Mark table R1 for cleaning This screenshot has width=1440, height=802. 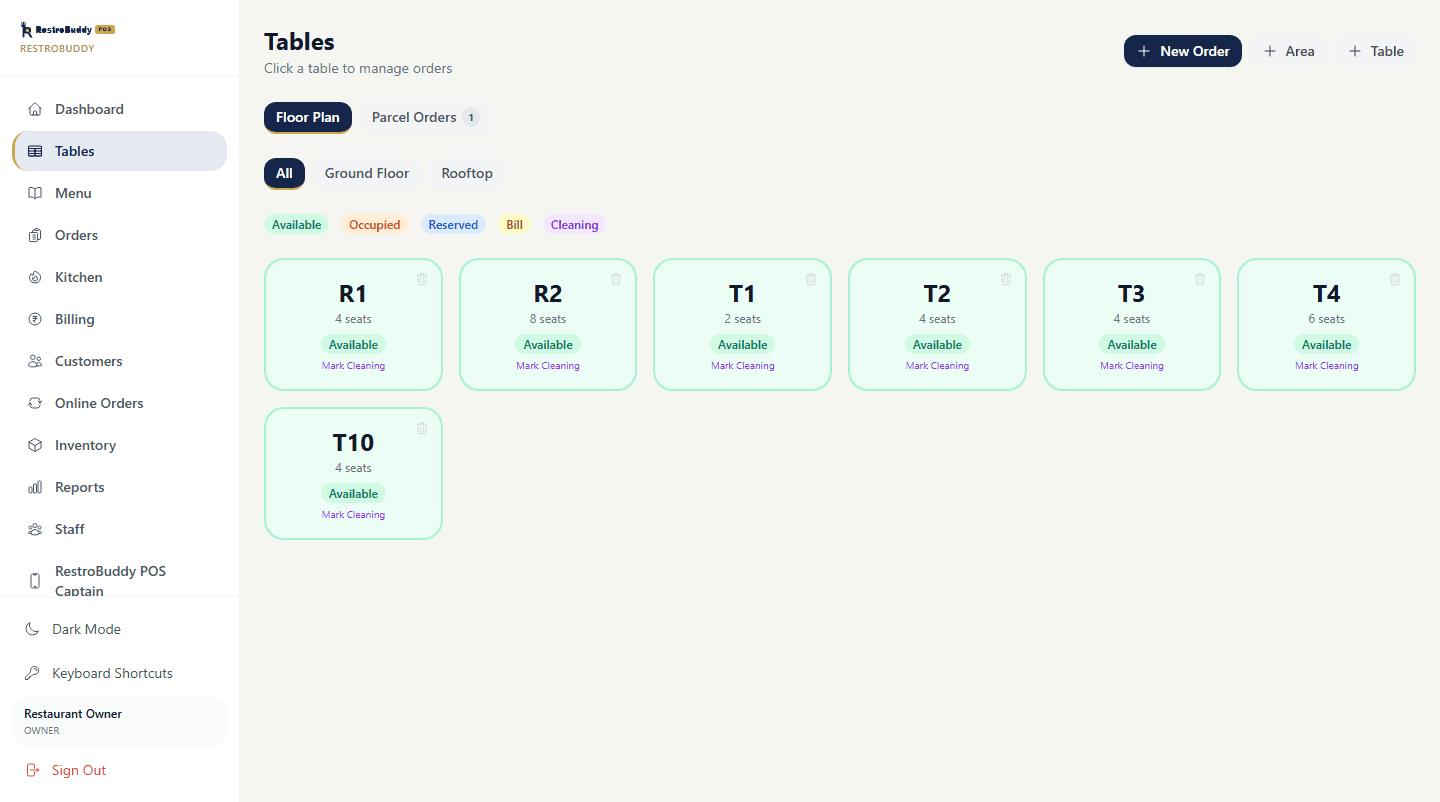(353, 366)
